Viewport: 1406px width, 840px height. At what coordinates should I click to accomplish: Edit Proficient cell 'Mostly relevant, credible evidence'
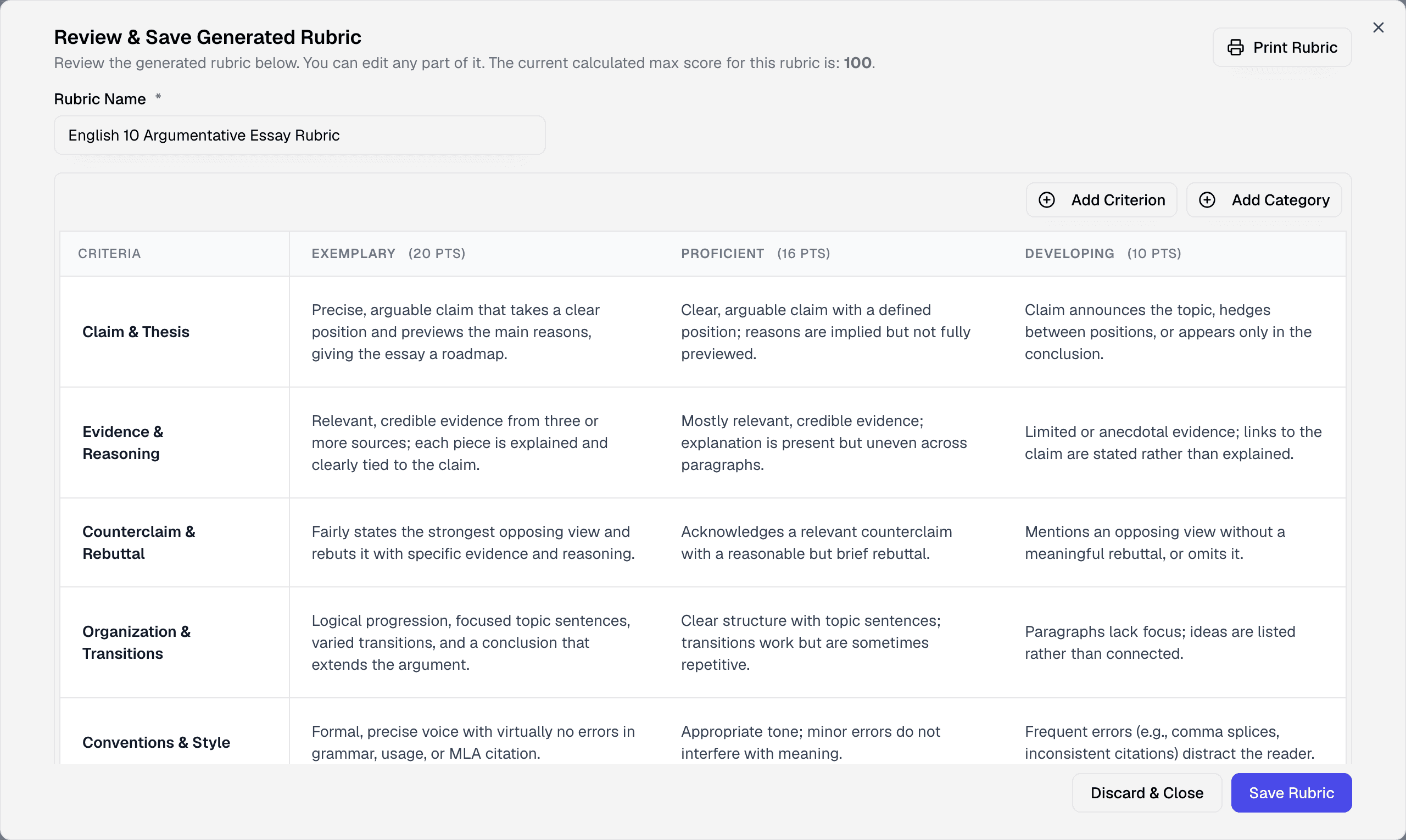tap(824, 443)
